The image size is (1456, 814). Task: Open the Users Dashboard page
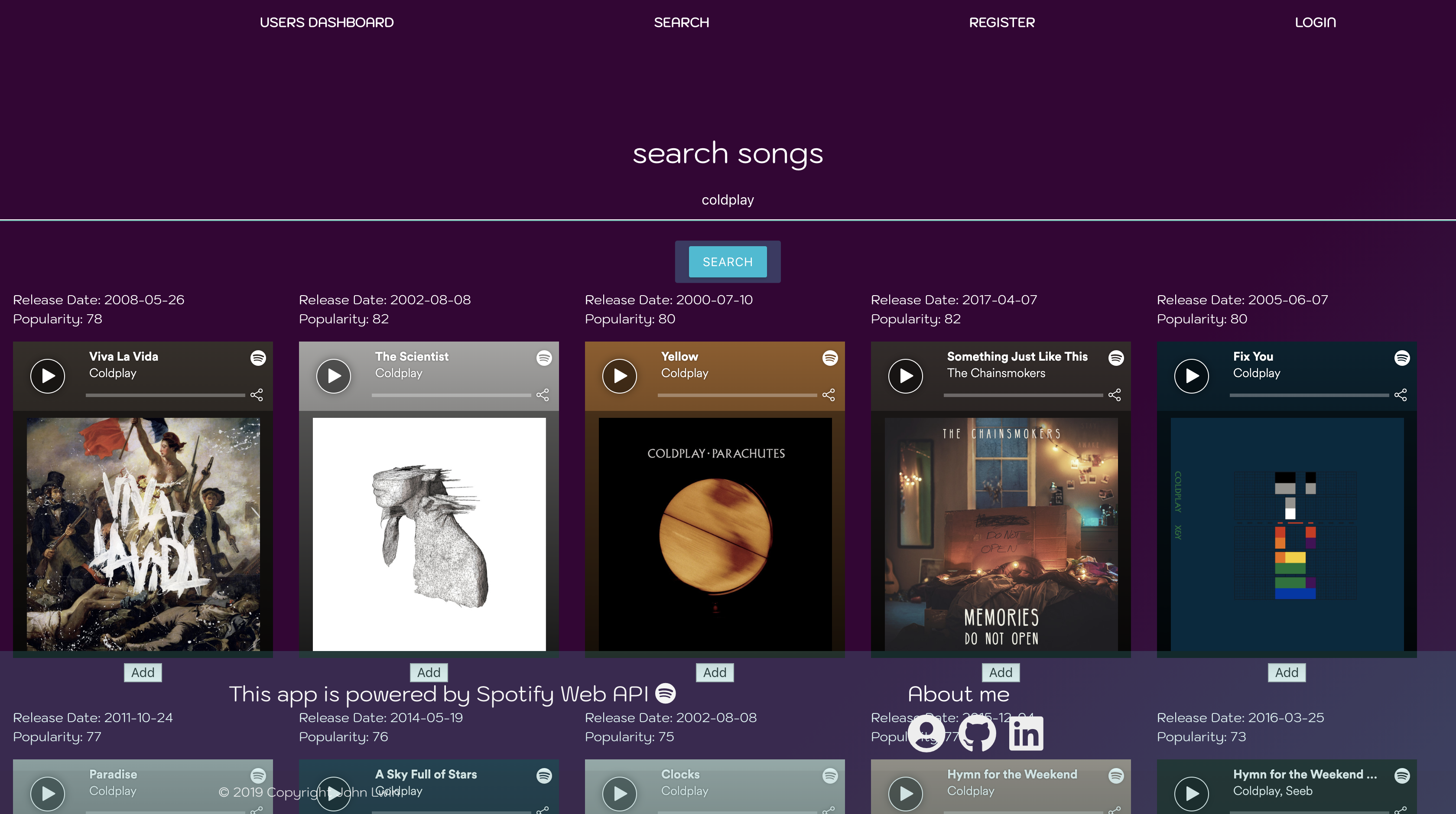pos(327,23)
